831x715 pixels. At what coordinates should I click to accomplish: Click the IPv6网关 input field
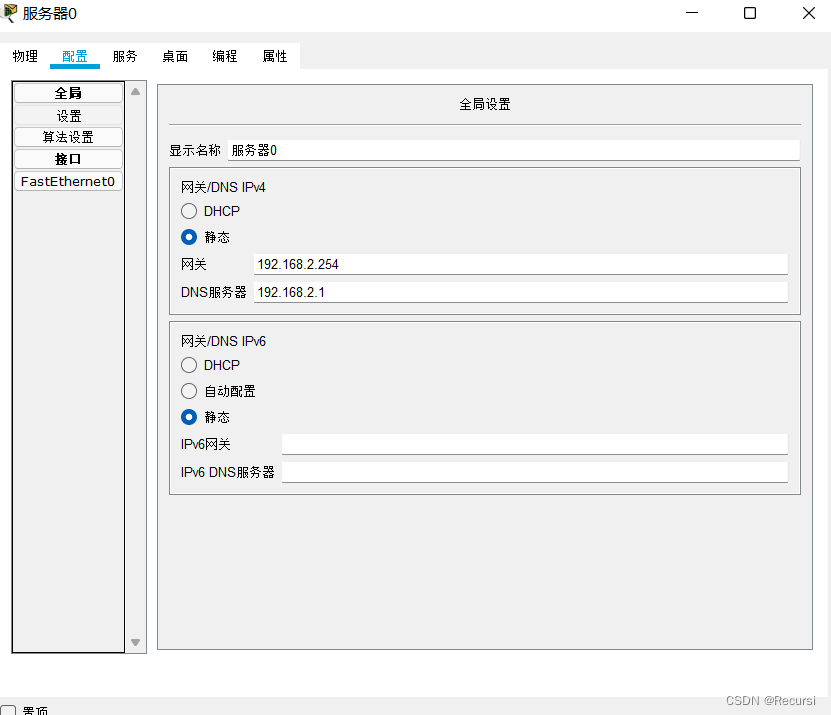point(534,444)
